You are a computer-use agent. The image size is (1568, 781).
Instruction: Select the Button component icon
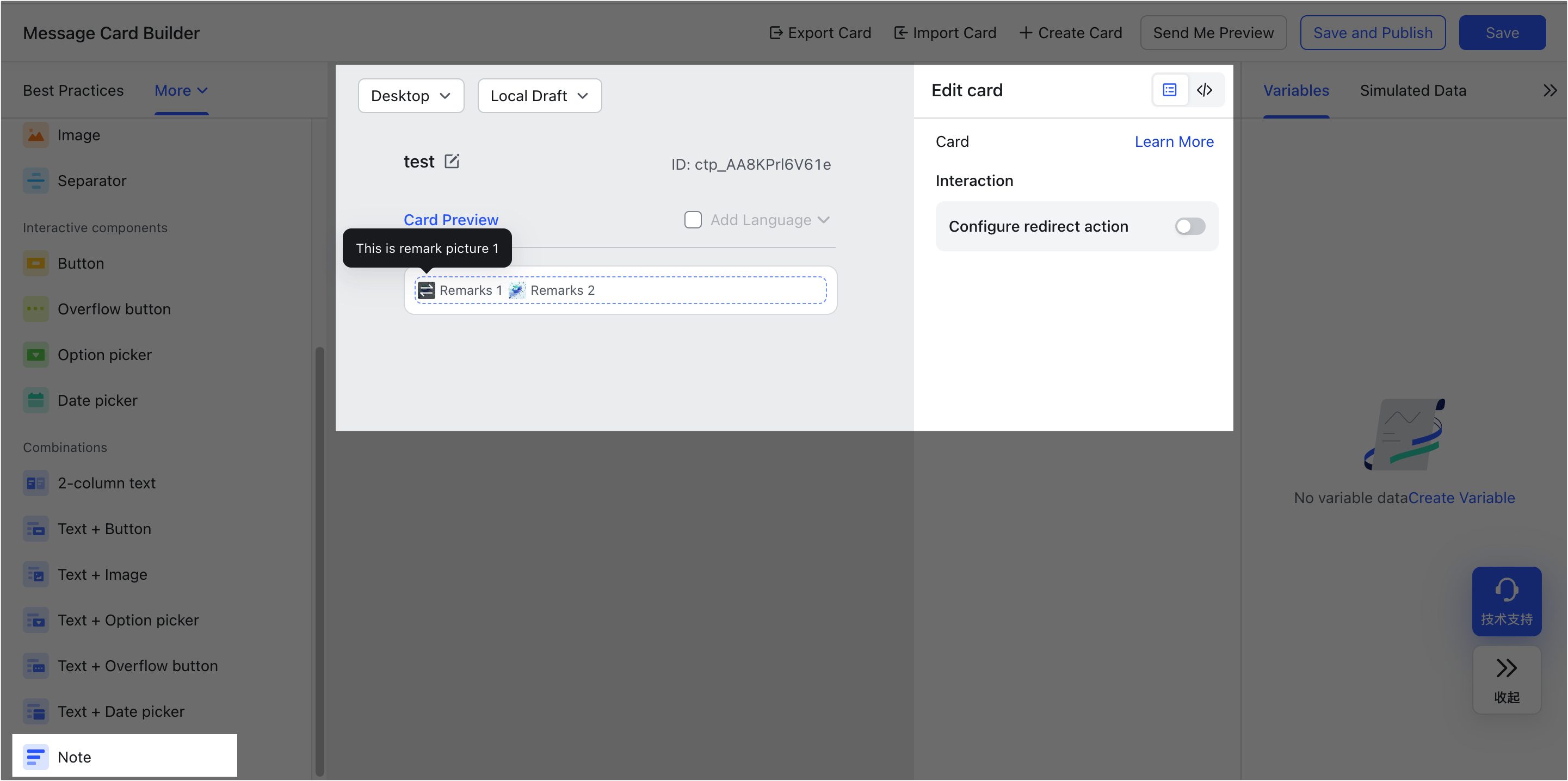click(x=36, y=263)
